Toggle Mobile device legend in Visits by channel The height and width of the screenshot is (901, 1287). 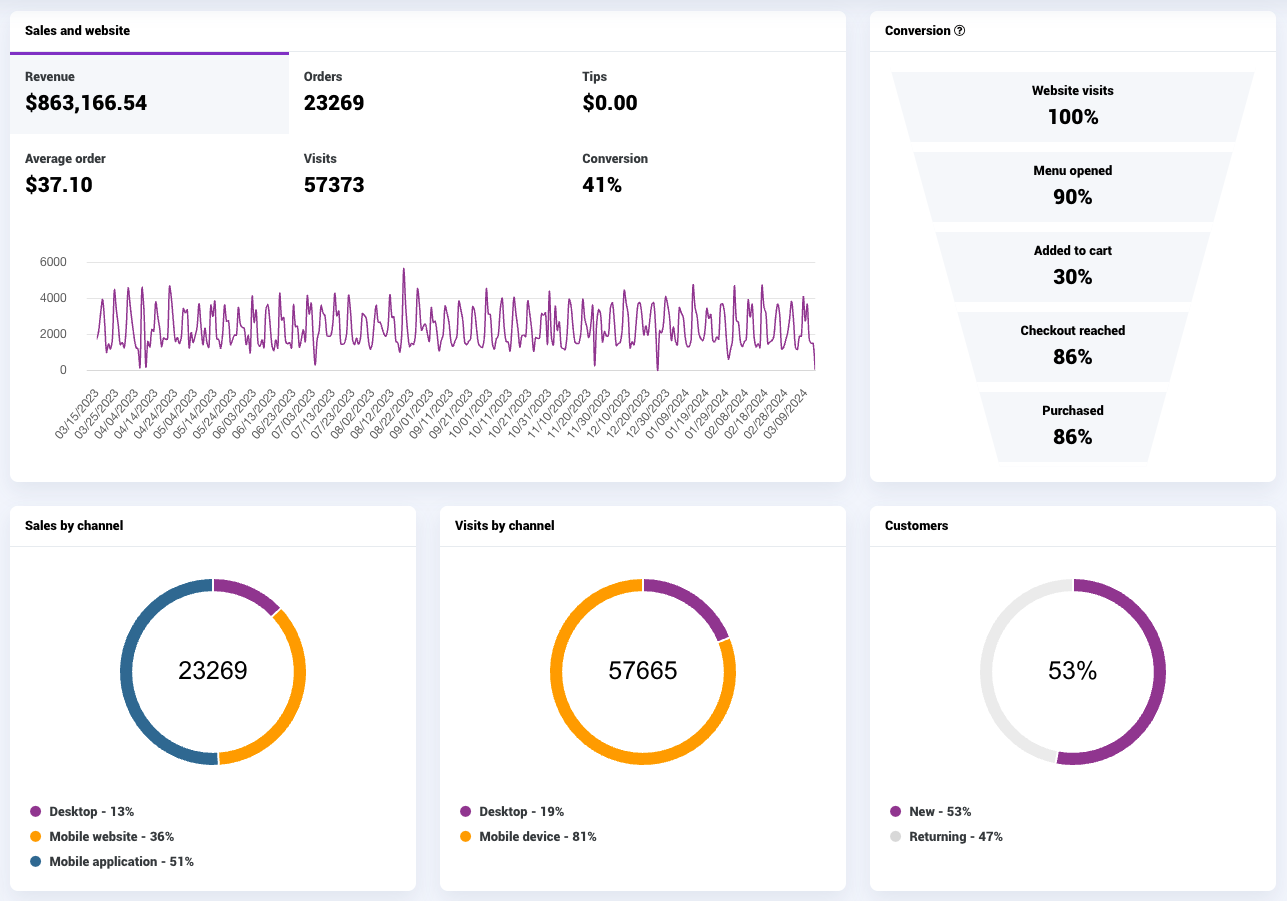(x=528, y=837)
